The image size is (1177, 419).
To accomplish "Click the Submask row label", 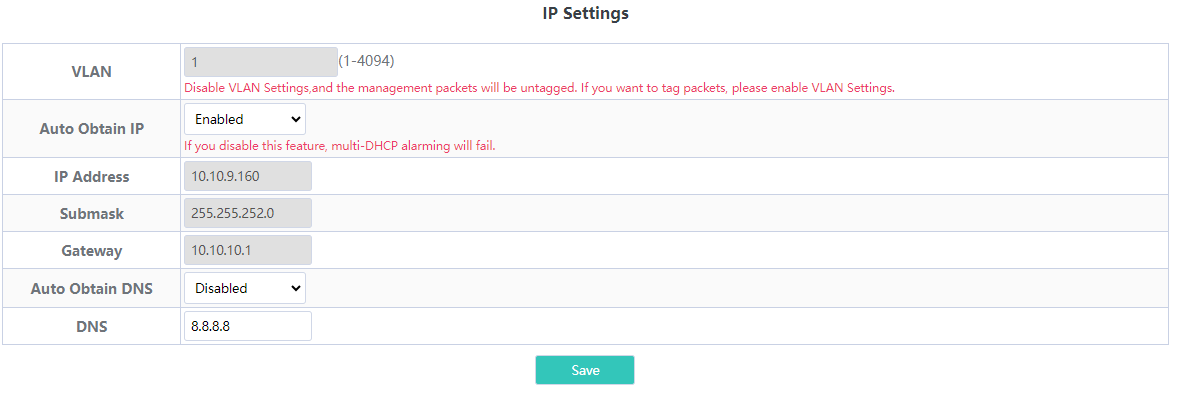I will 92,214.
